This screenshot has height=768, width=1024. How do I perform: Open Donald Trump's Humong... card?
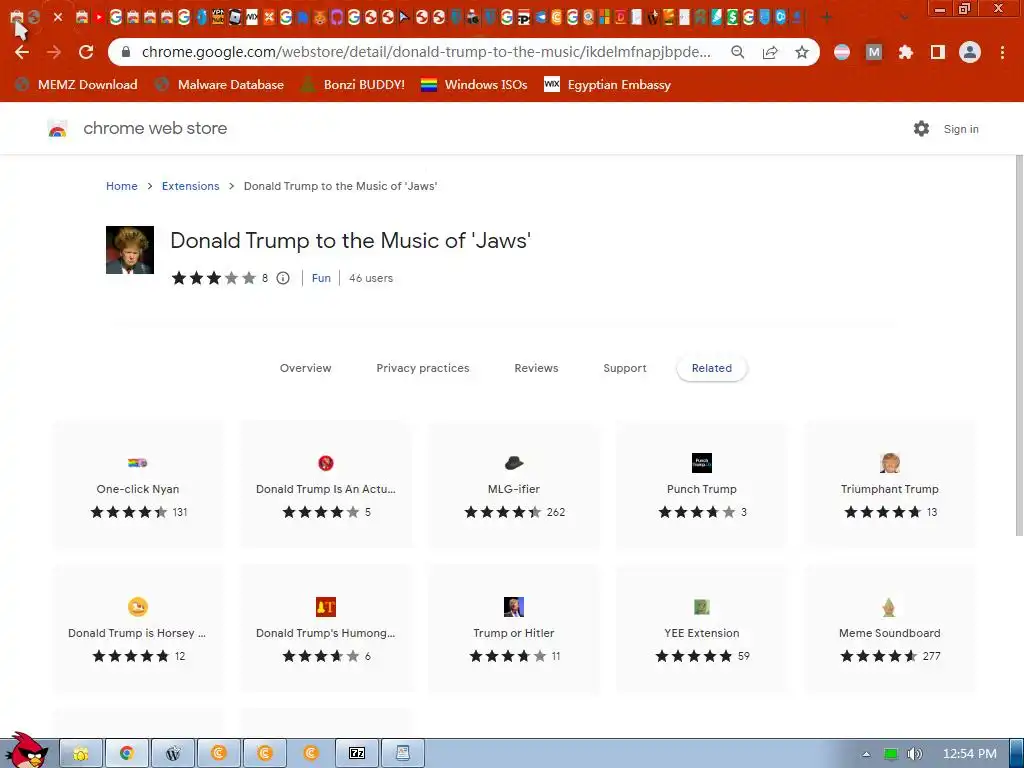tap(326, 628)
